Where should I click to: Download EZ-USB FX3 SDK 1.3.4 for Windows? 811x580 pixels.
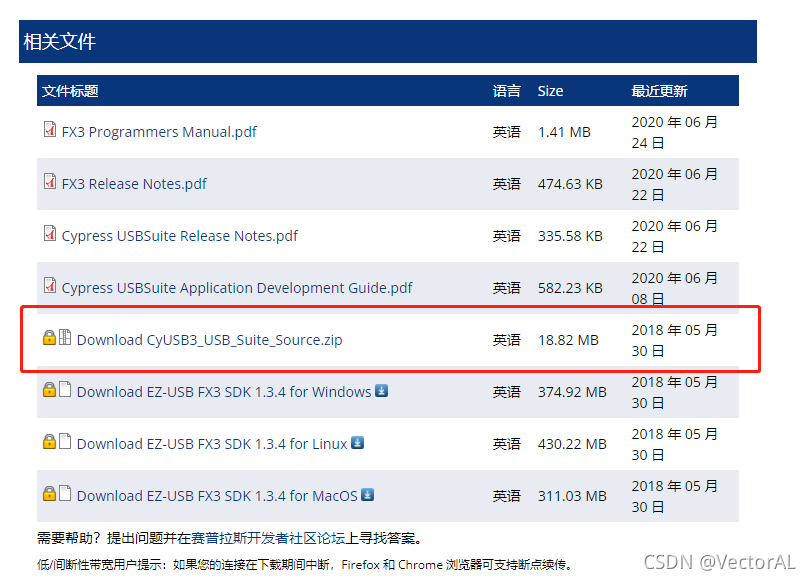pos(224,392)
